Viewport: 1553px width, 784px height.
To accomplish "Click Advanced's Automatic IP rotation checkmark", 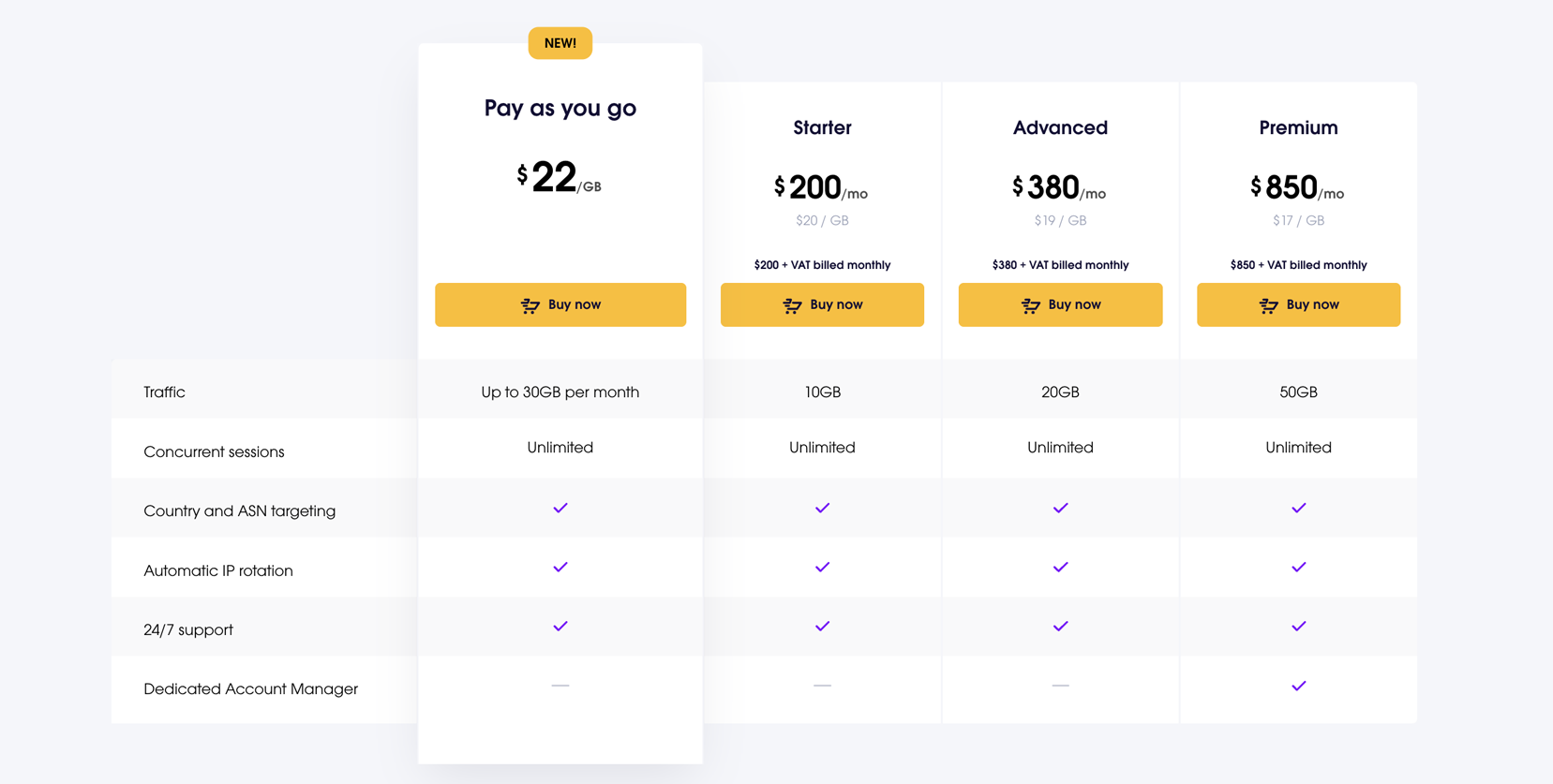I will [1060, 568].
